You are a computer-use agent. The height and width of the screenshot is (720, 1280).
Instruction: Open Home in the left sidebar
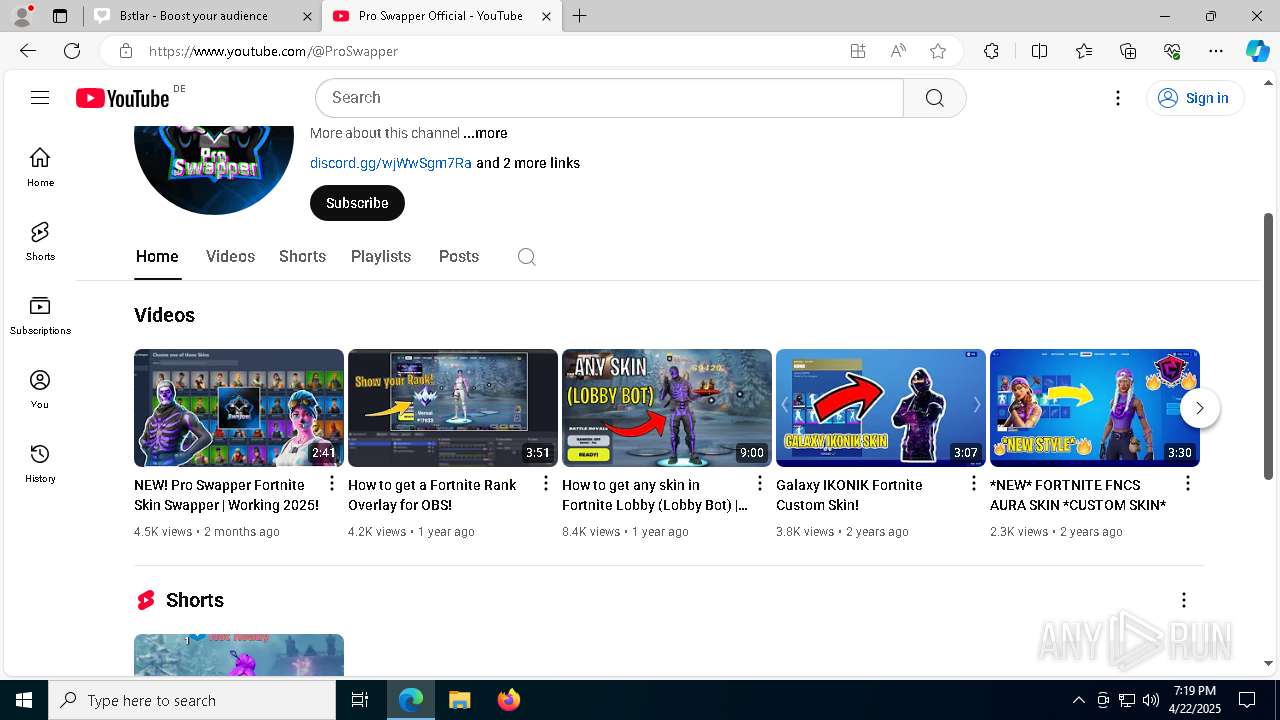click(40, 167)
